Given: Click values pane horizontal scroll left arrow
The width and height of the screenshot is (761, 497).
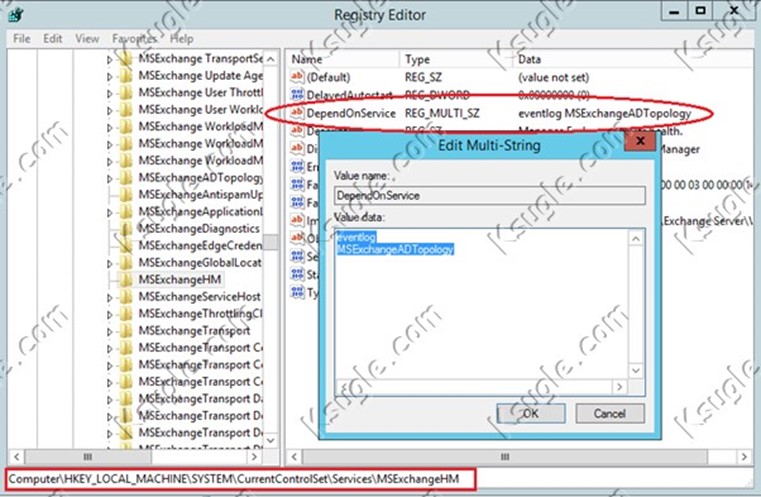Looking at the screenshot, I should 294,457.
